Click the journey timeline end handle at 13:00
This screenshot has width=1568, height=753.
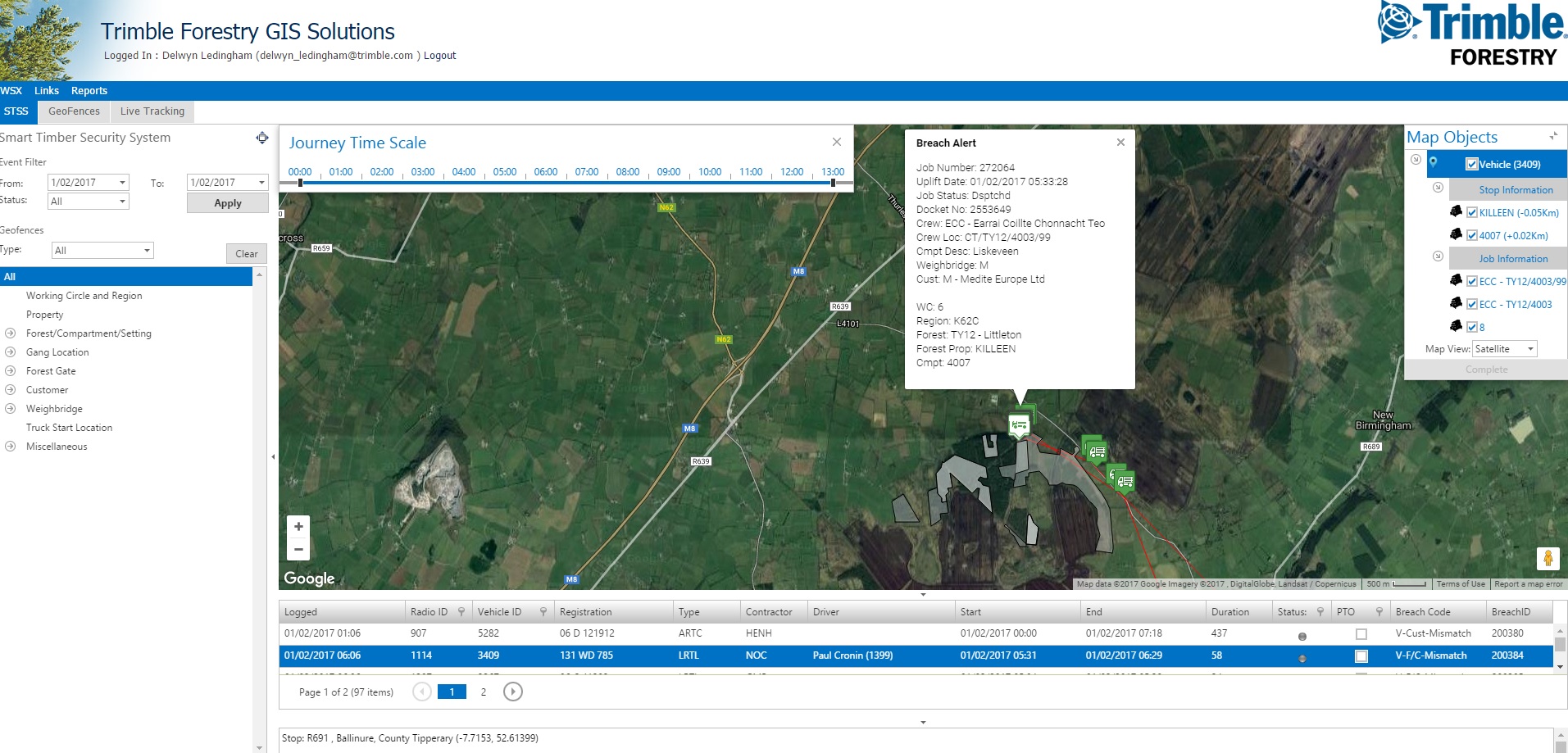click(833, 183)
